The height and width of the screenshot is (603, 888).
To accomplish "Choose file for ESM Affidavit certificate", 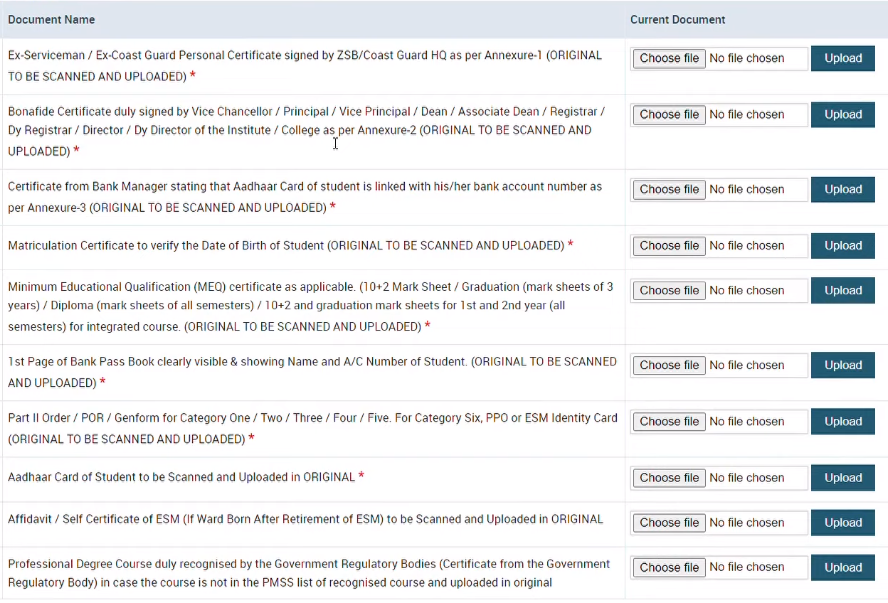I will [x=668, y=522].
